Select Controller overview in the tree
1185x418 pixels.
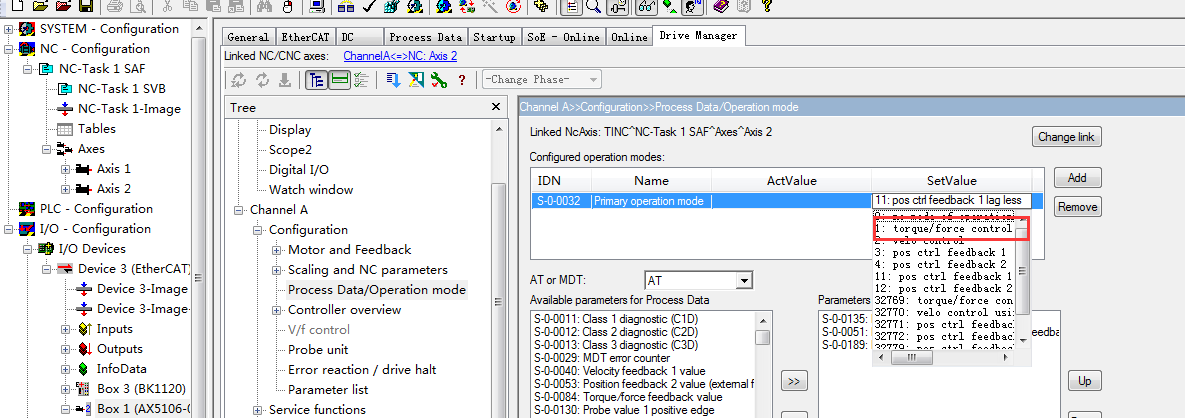(x=344, y=310)
